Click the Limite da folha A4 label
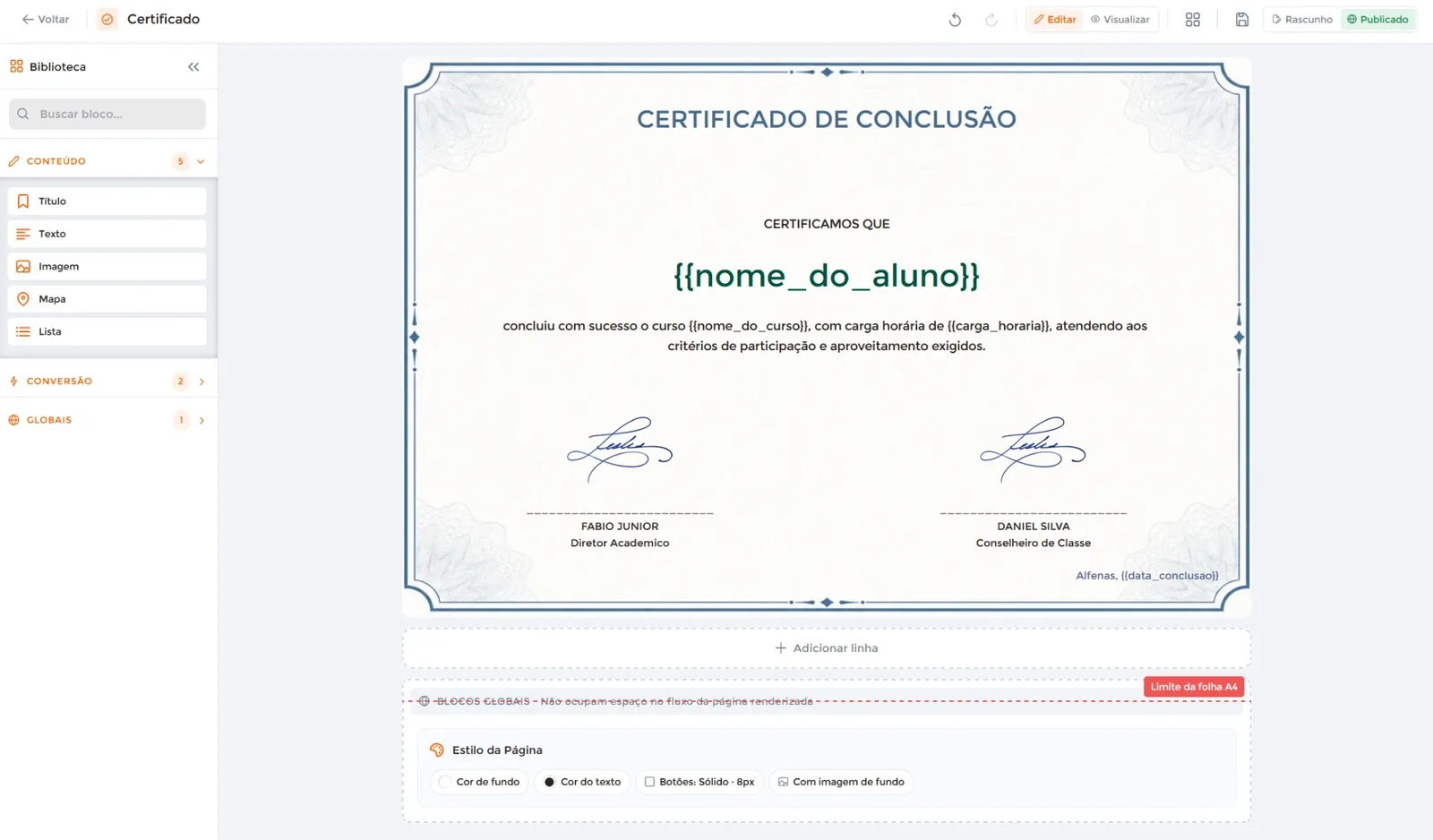The image size is (1433, 840). [1194, 687]
